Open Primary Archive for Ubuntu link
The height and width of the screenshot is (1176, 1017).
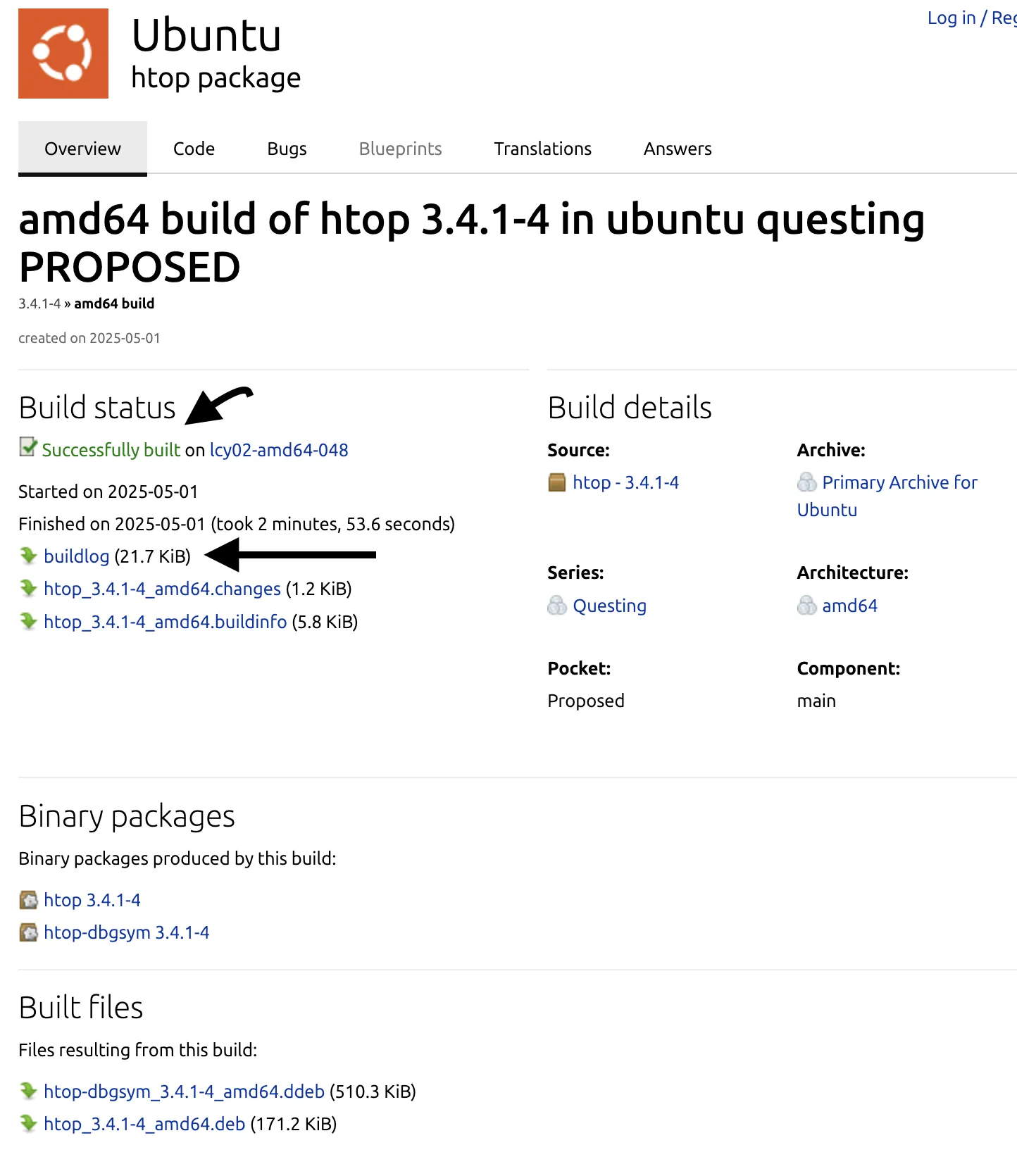pos(899,482)
